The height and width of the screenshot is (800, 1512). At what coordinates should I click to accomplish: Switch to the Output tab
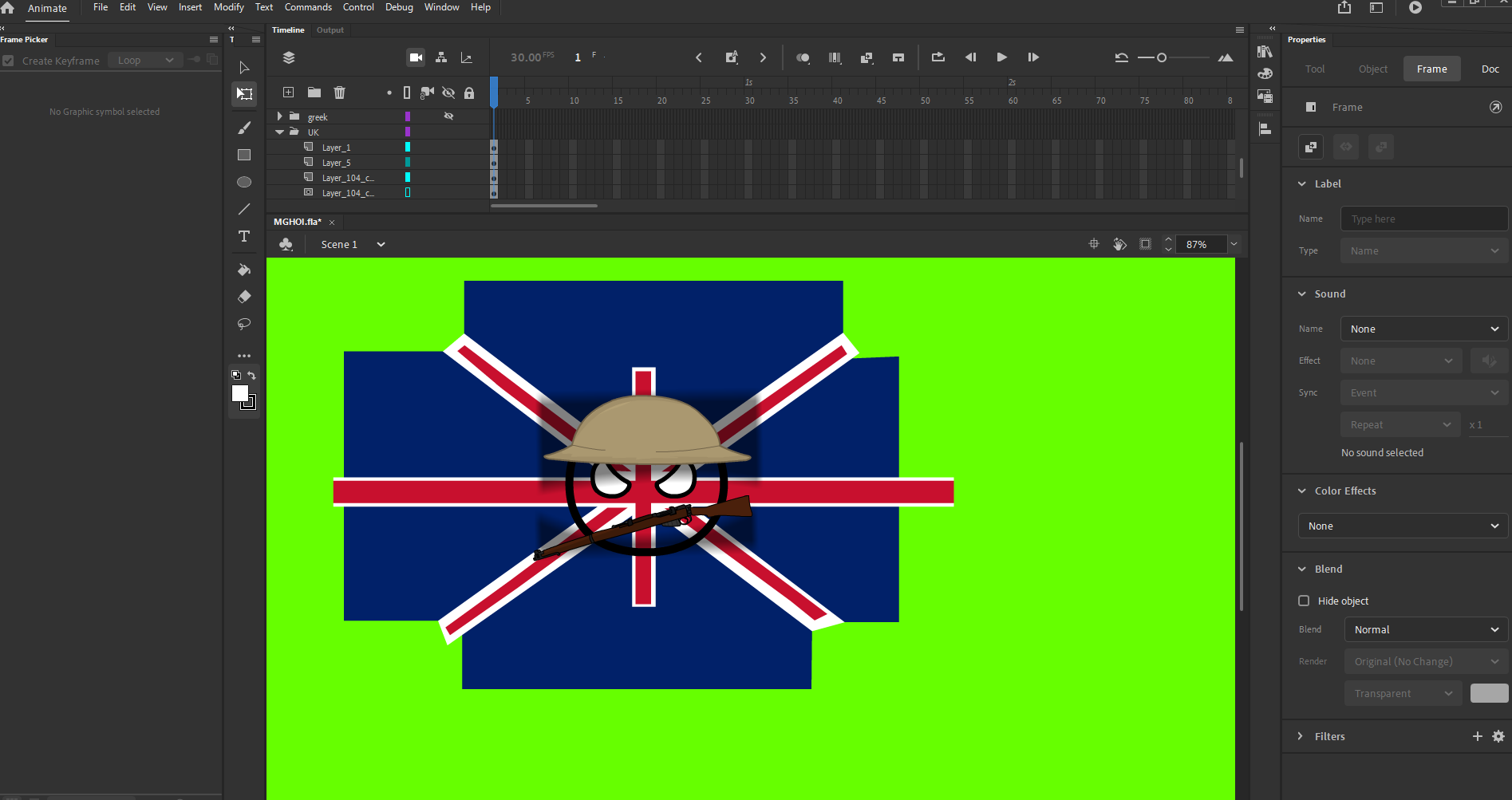pos(330,30)
